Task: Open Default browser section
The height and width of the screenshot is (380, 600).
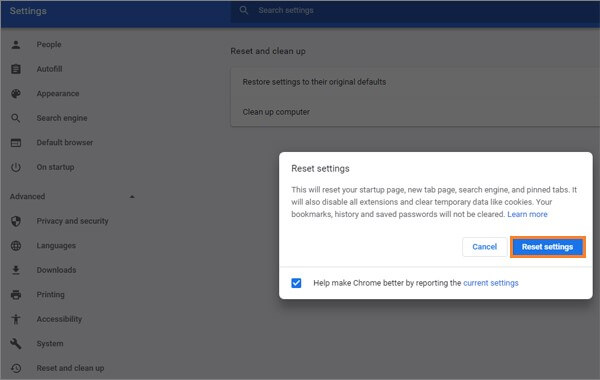Action: [x=65, y=142]
